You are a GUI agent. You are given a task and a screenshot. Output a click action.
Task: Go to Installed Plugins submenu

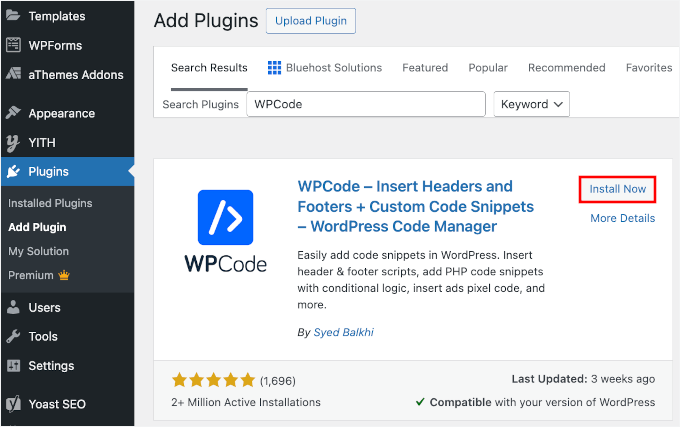tap(50, 203)
